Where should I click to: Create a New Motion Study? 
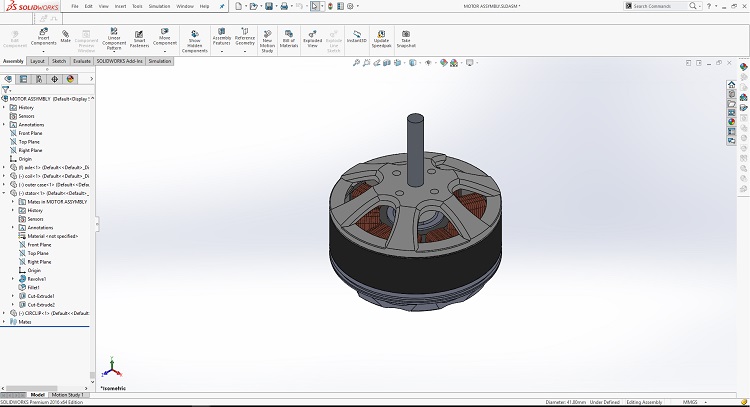[267, 41]
